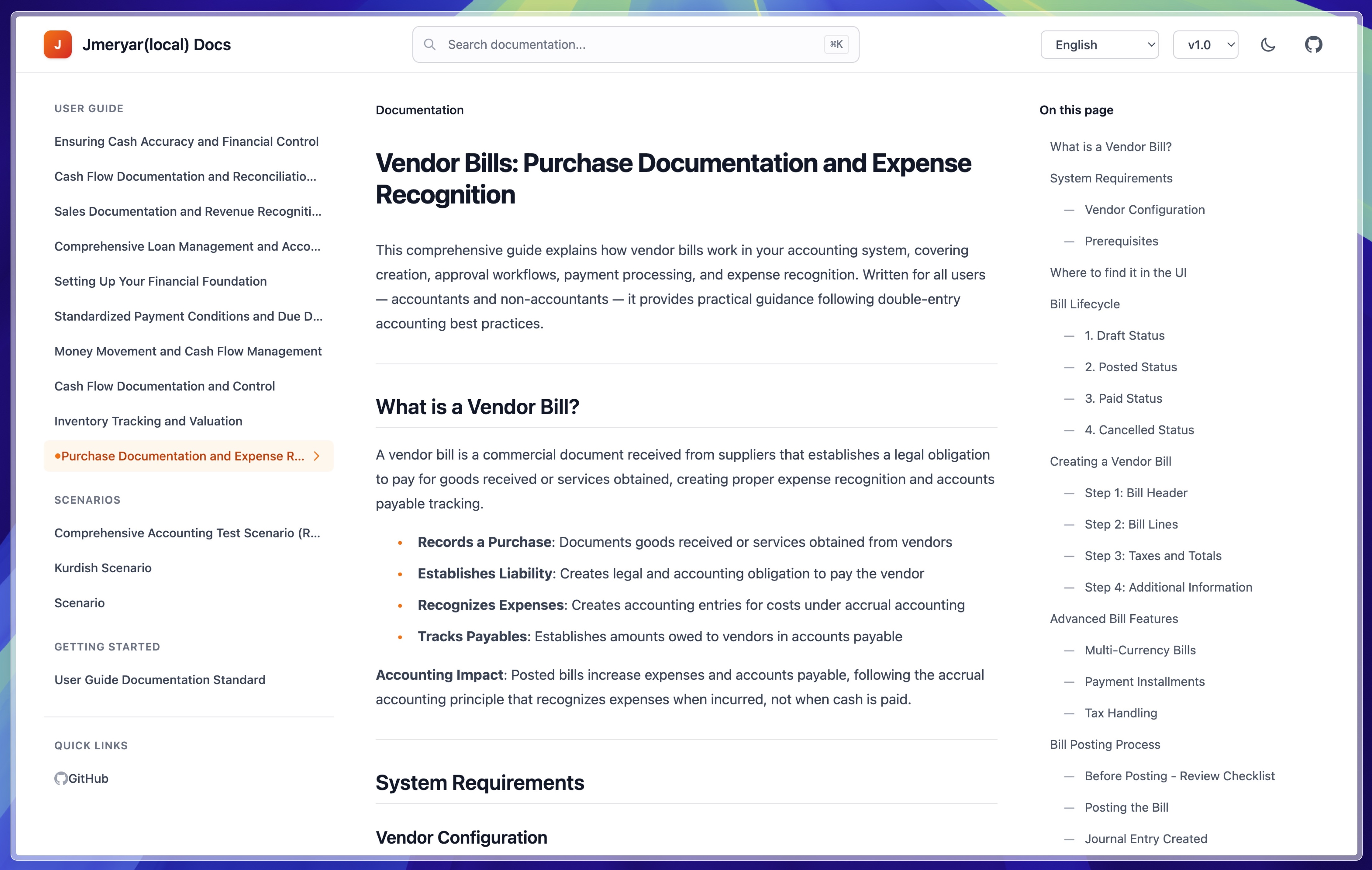
Task: Jump to Bill Lifecycle section
Action: click(1084, 304)
